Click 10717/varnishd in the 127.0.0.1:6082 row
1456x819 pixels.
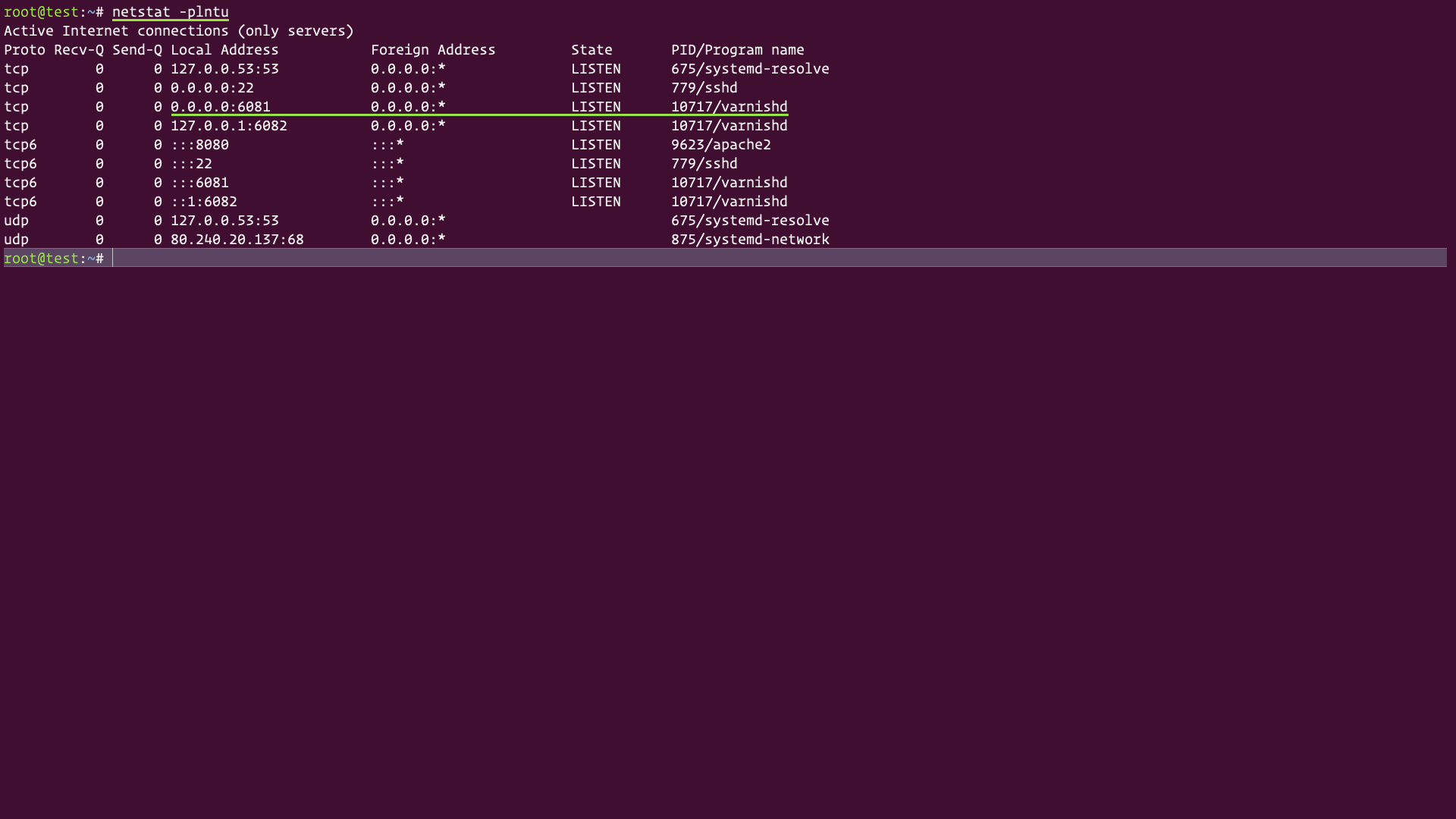click(730, 126)
